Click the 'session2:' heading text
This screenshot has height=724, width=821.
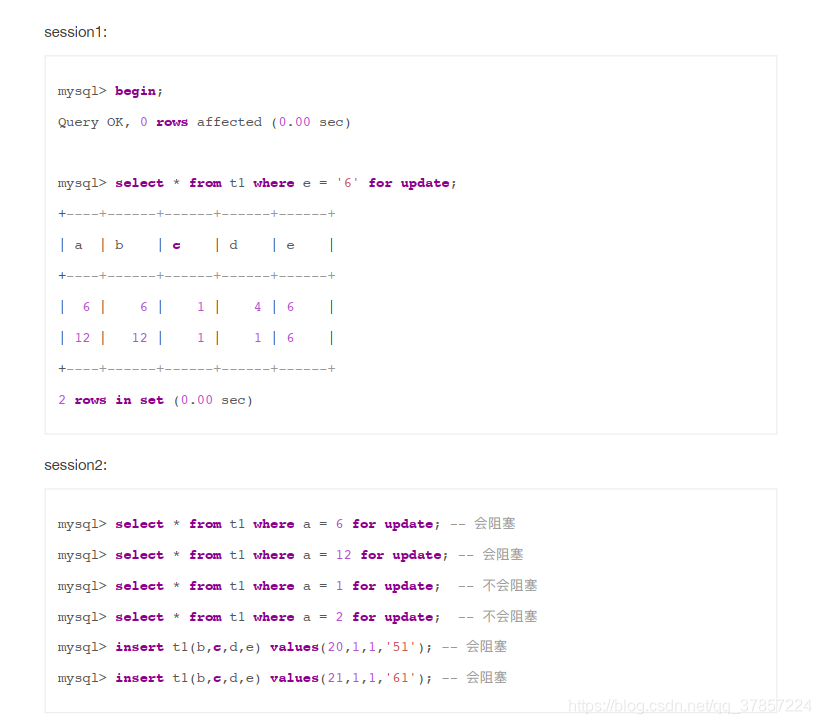point(75,465)
